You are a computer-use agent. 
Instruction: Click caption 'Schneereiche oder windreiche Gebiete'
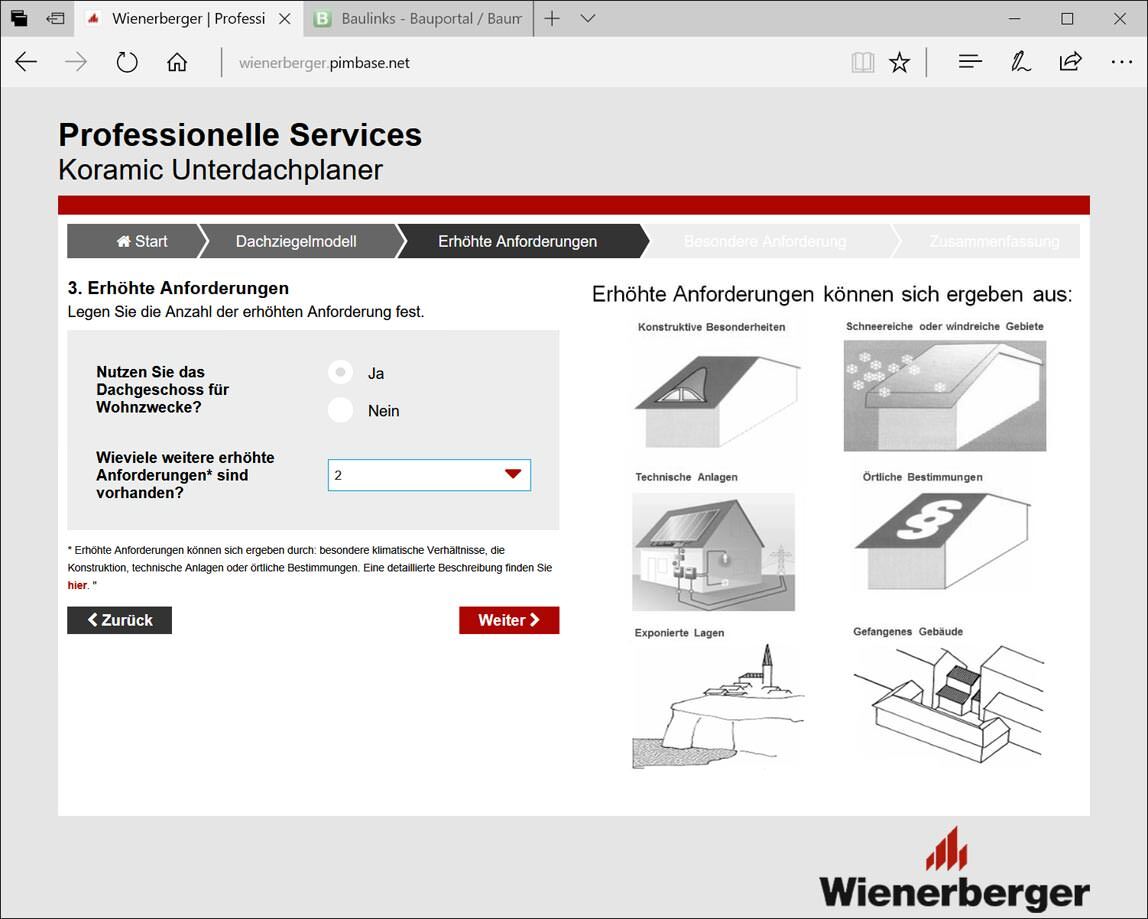(x=944, y=327)
